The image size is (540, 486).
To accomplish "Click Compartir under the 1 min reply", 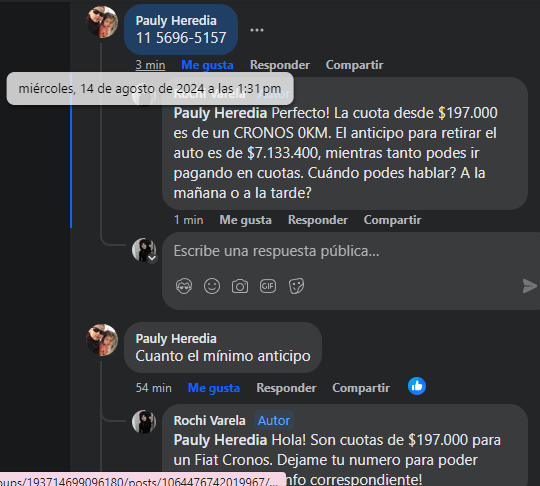I will pyautogui.click(x=392, y=220).
